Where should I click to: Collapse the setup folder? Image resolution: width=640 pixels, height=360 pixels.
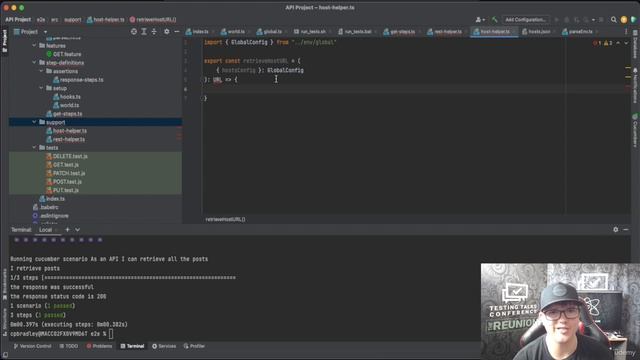(x=41, y=88)
